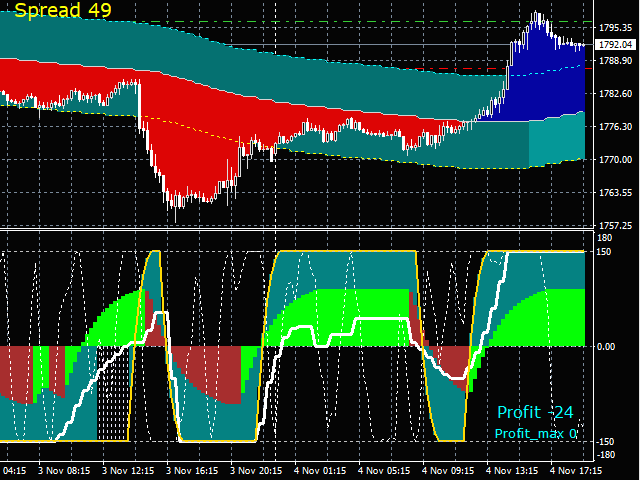Click the 3 Nov 16:15 time label

192,471
